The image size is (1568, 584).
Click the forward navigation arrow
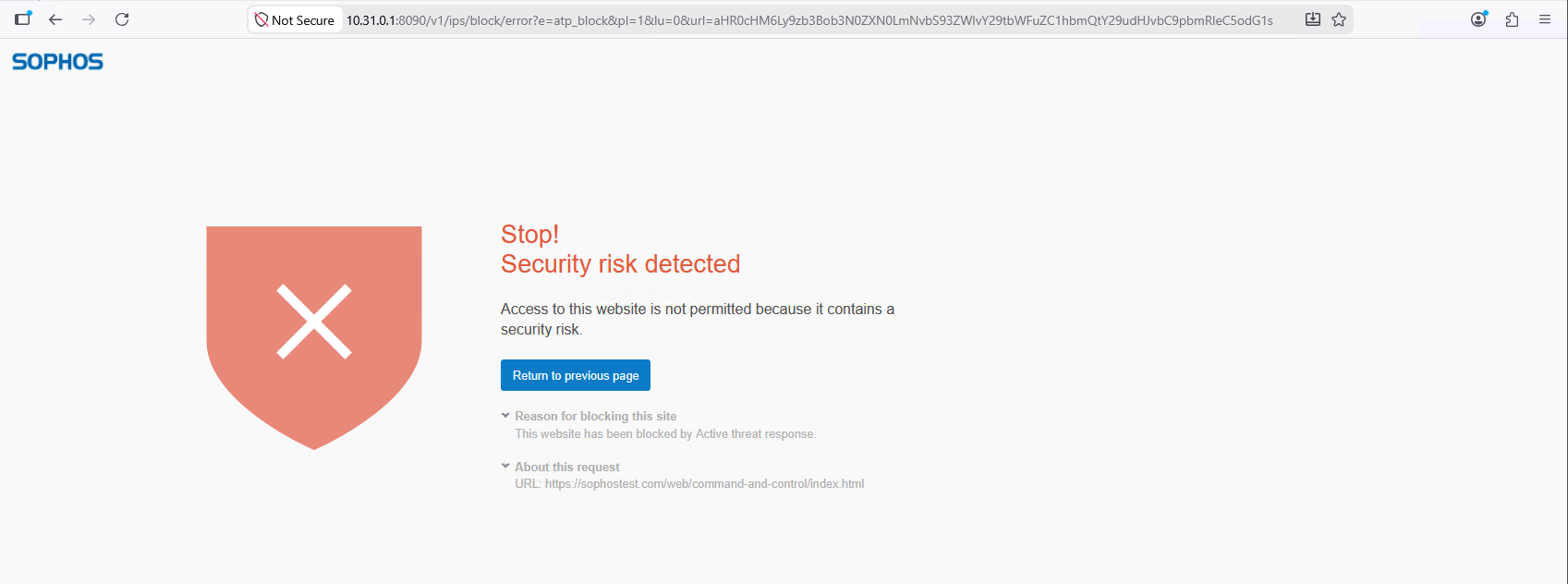click(89, 19)
